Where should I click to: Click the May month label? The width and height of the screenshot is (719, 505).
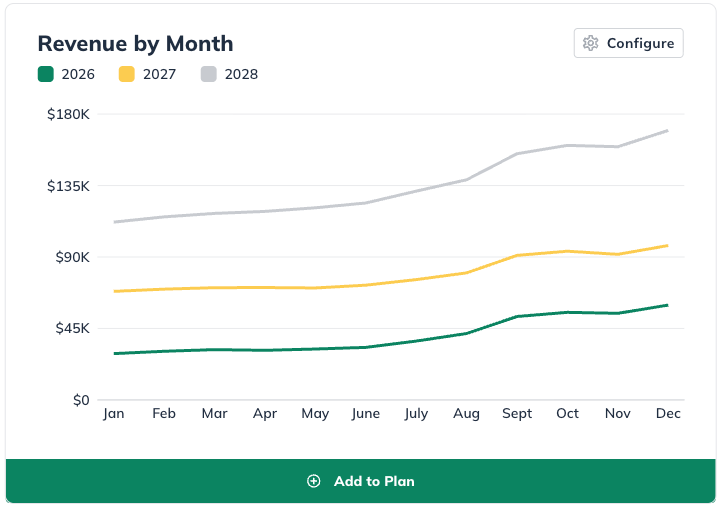point(315,414)
